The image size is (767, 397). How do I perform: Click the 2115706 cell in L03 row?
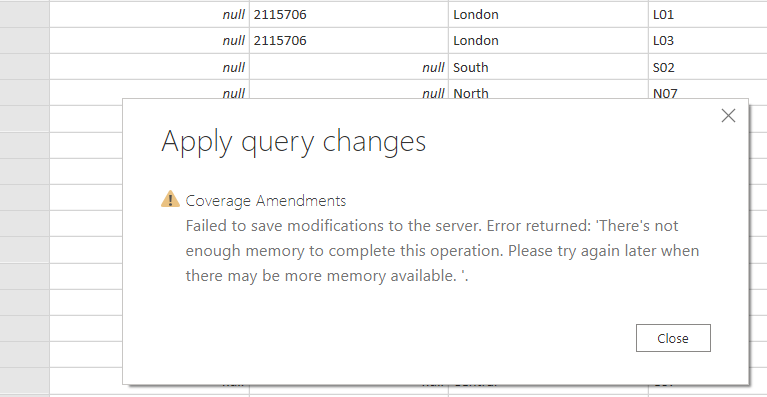point(349,41)
